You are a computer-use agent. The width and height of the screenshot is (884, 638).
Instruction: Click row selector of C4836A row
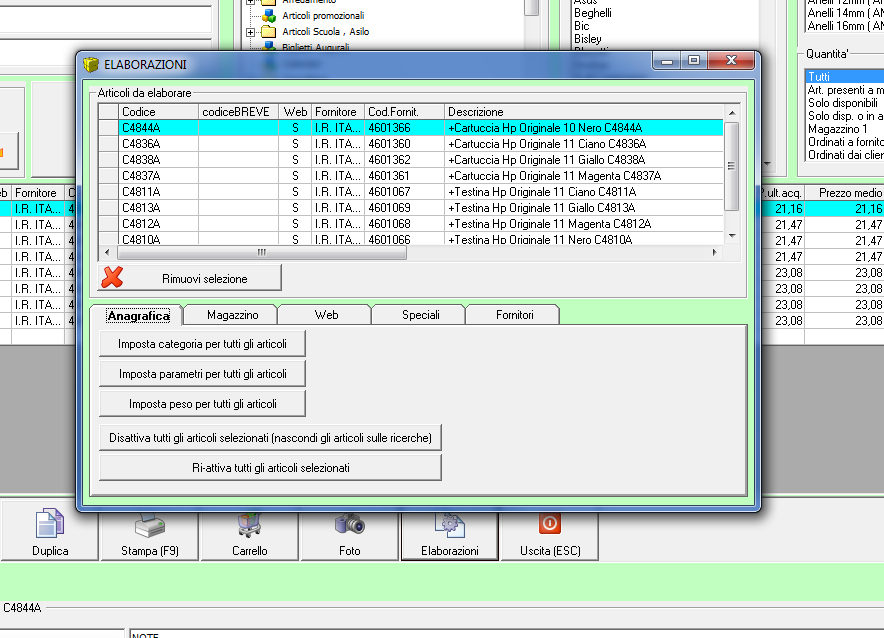coord(108,144)
